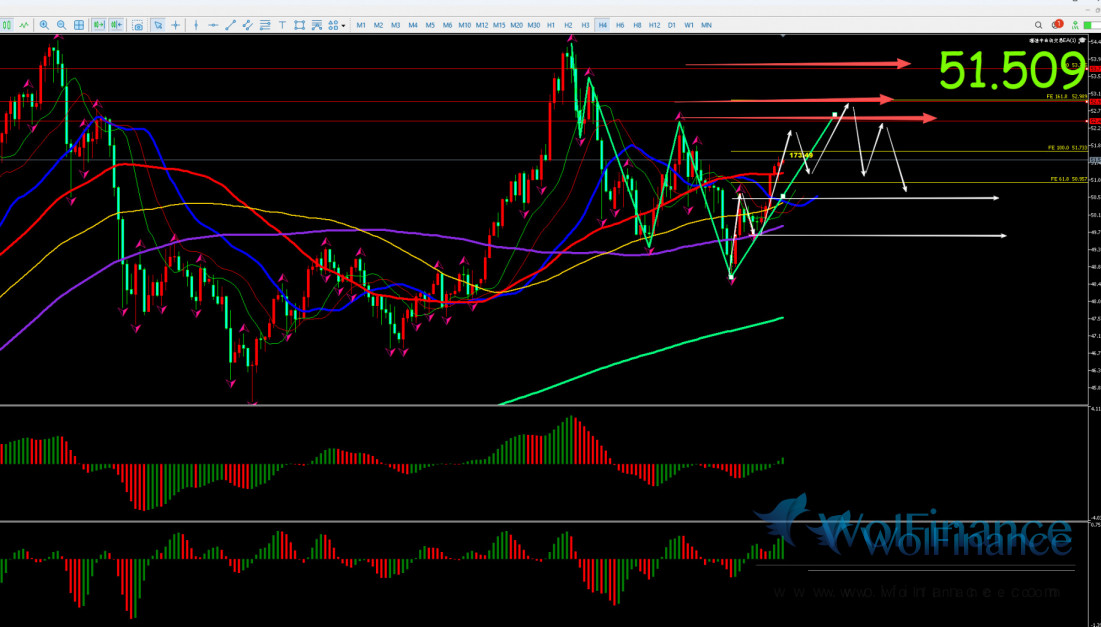1101x627 pixels.
Task: Click the FE 100.0 Fibonacci level line
Action: click(900, 152)
